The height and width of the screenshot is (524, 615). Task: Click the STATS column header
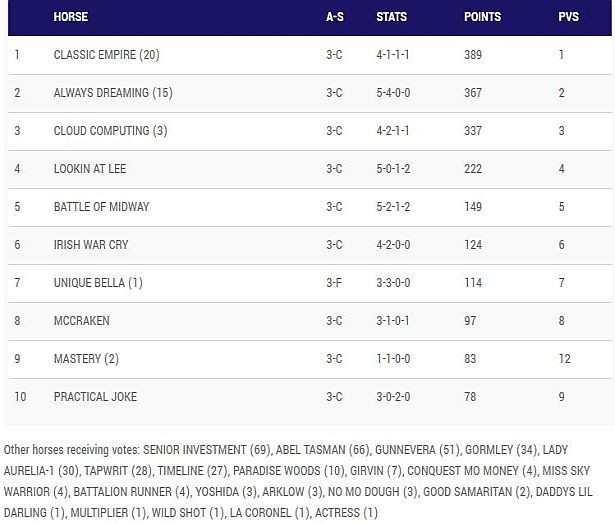(x=391, y=17)
